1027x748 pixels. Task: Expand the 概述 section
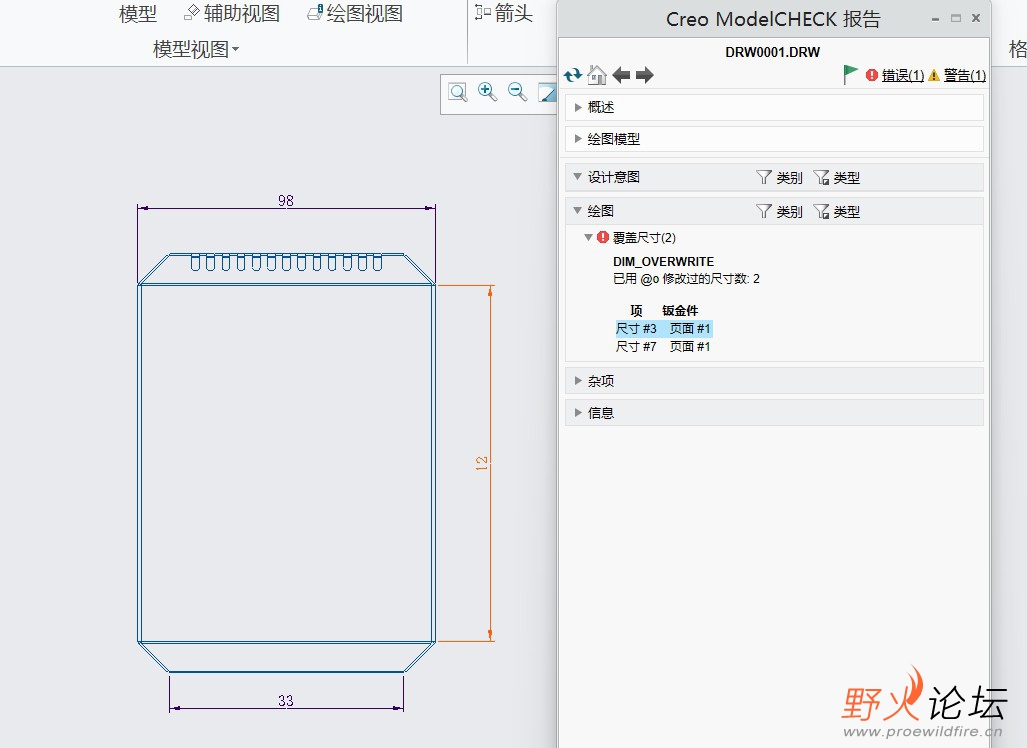[x=600, y=106]
